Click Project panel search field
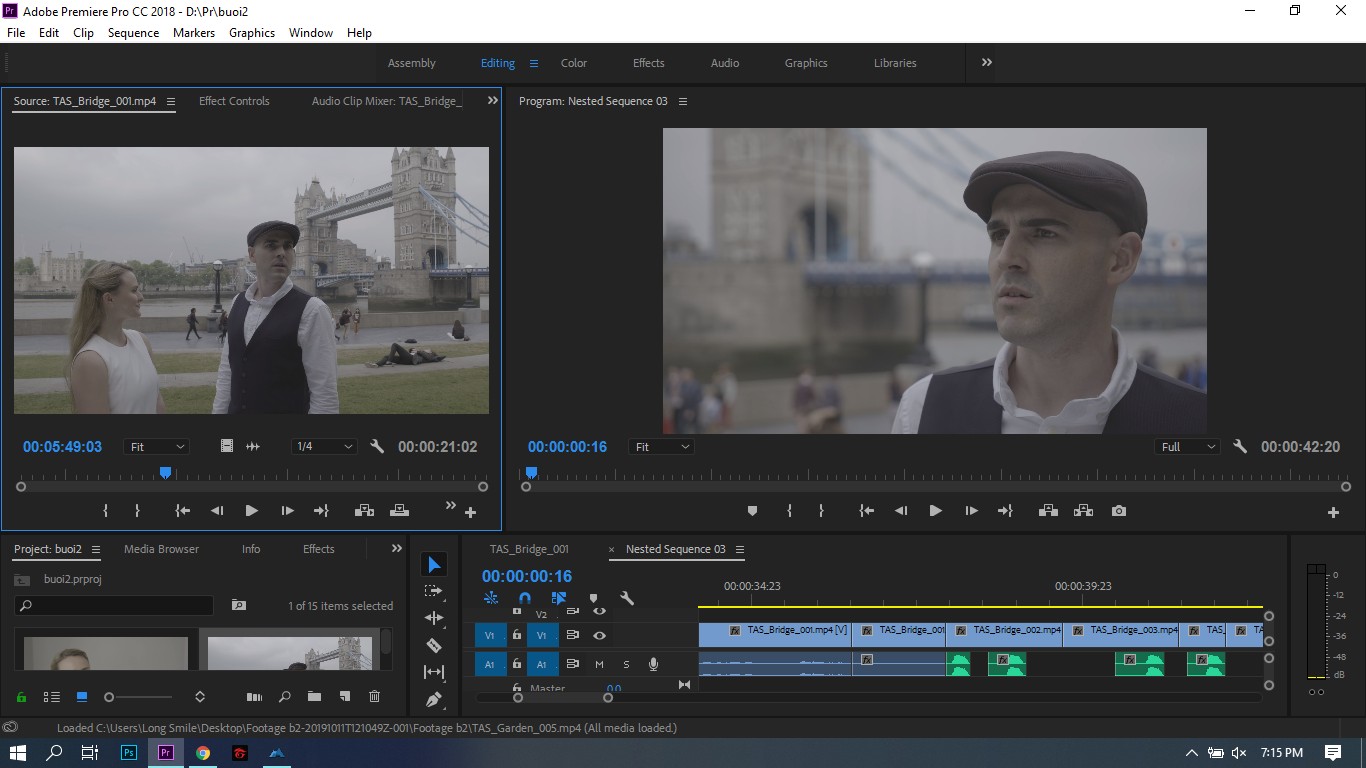 coord(114,605)
